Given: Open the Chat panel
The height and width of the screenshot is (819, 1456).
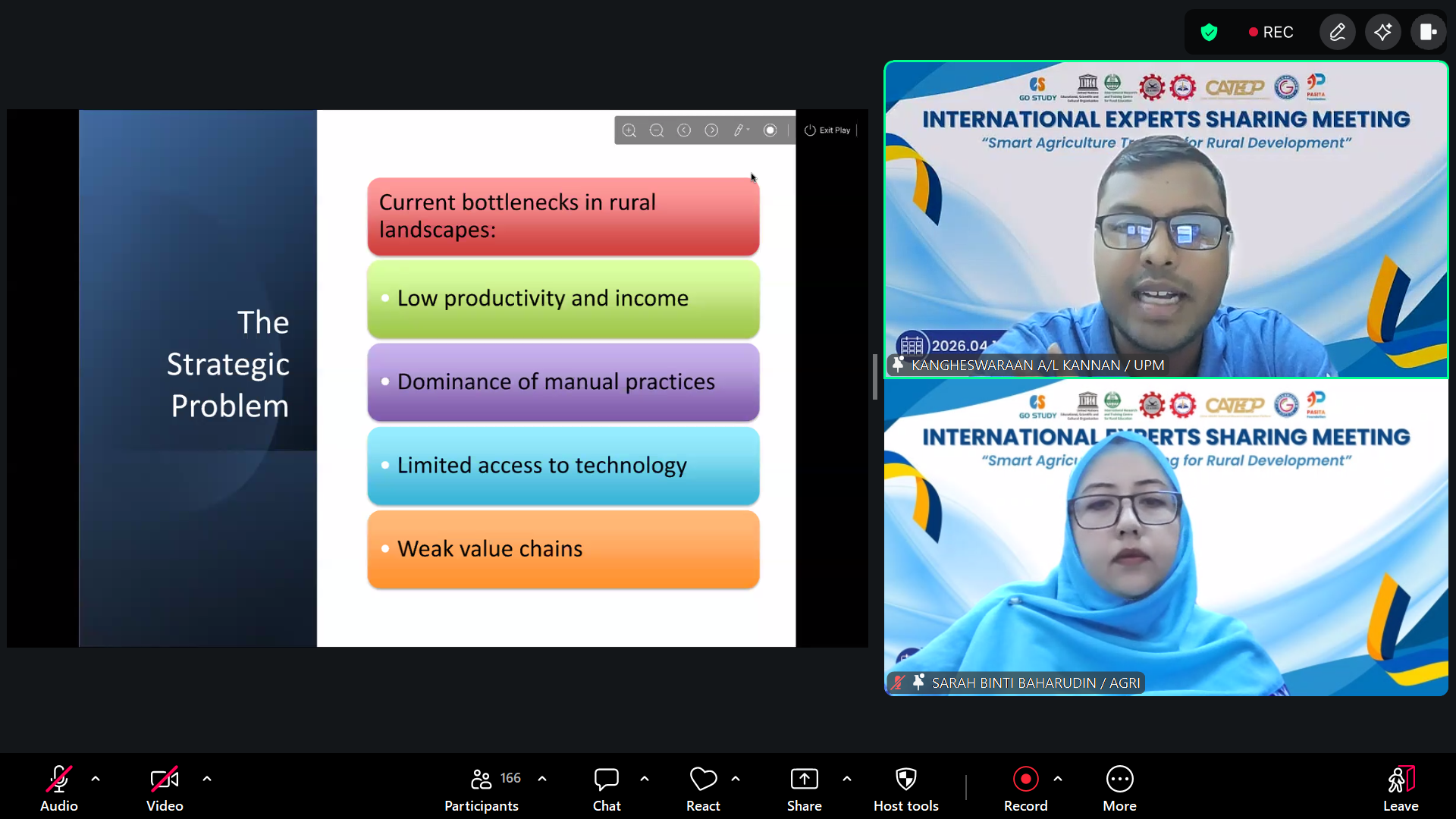Looking at the screenshot, I should coord(607,788).
